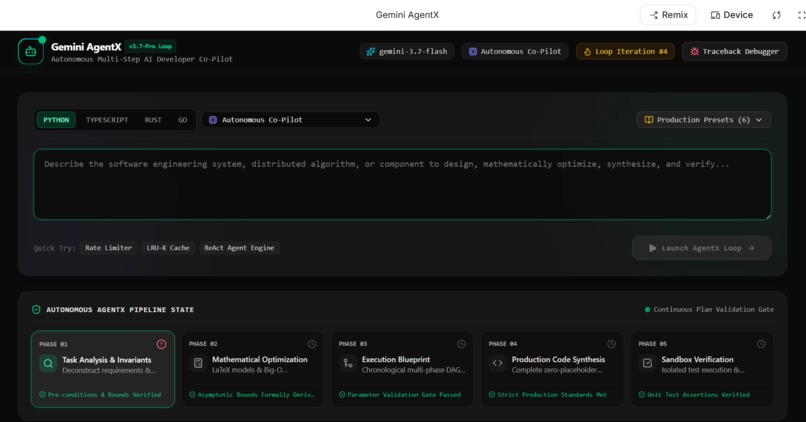Click the Gemini AgentX page title text

(x=407, y=15)
